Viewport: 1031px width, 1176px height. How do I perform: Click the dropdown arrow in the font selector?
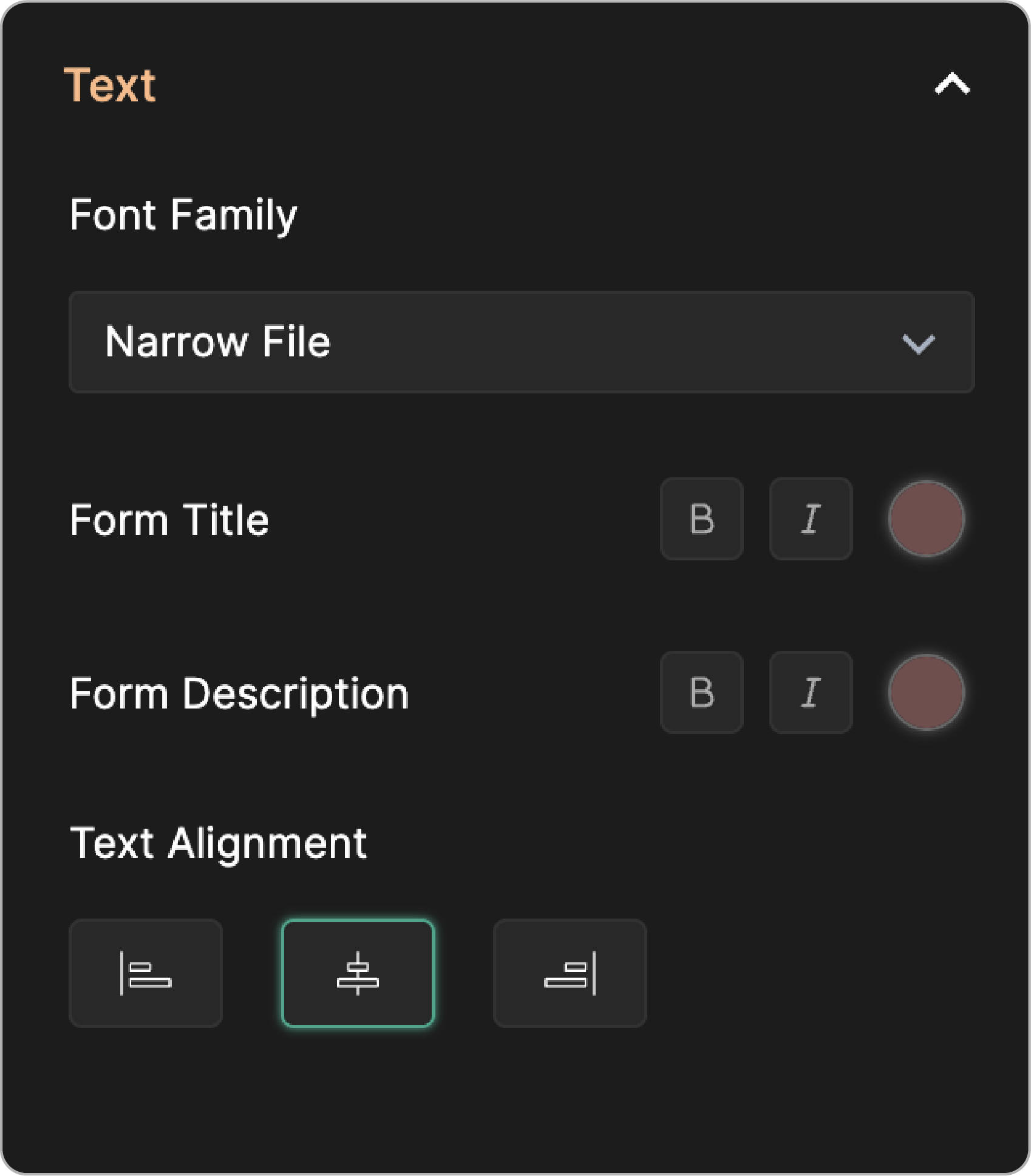(x=918, y=344)
